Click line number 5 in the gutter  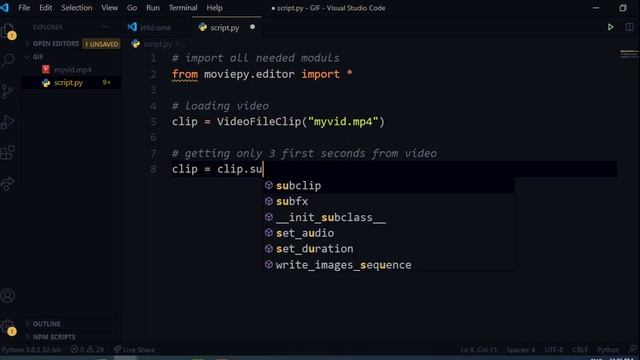tap(153, 122)
